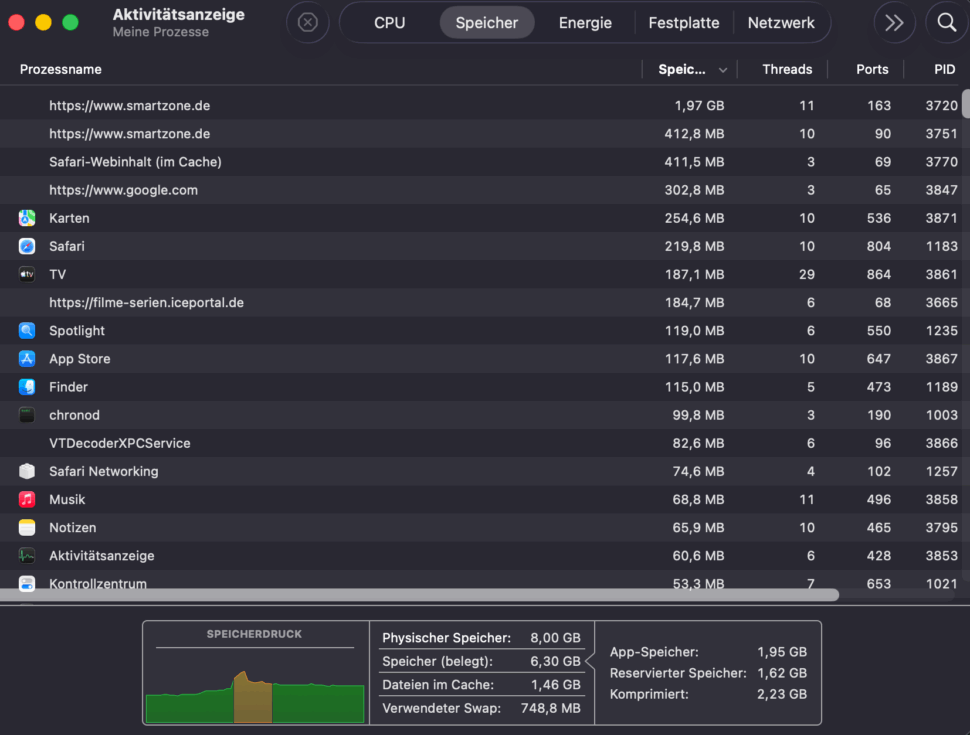Switch to the CPU tab
This screenshot has width=970, height=735.
[x=389, y=22]
